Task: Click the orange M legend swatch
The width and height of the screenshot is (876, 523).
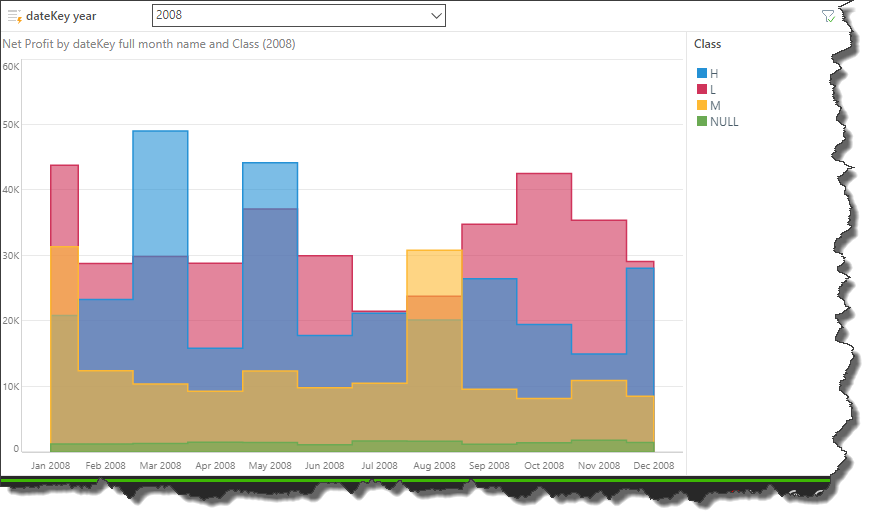Action: (x=702, y=106)
